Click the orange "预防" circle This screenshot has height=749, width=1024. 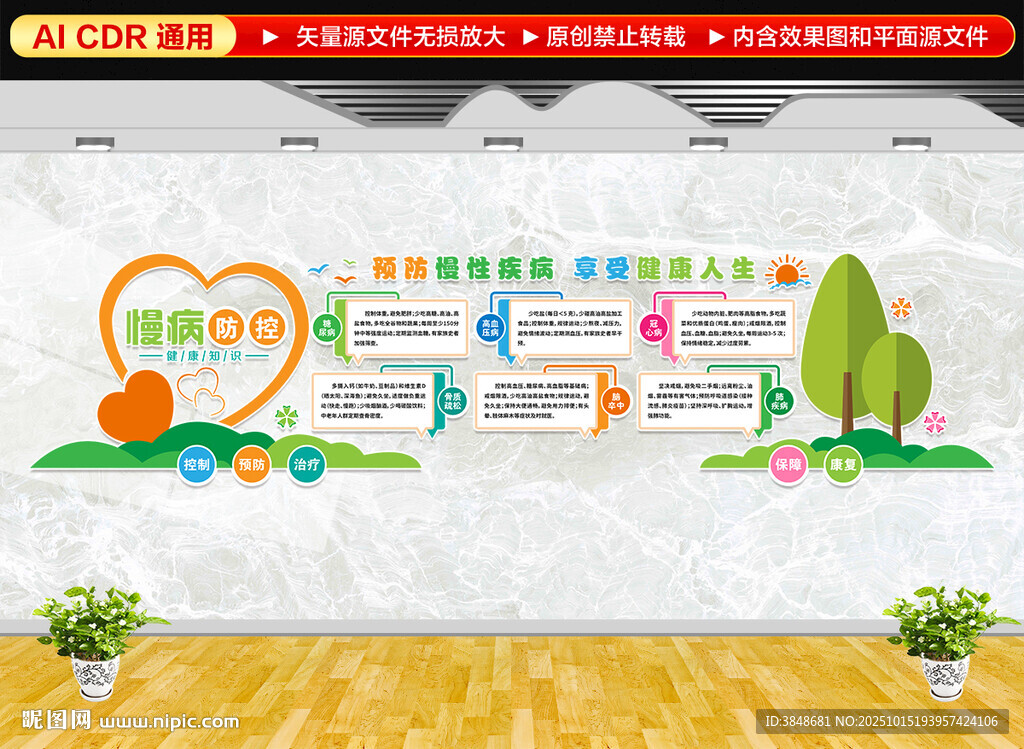click(x=251, y=464)
